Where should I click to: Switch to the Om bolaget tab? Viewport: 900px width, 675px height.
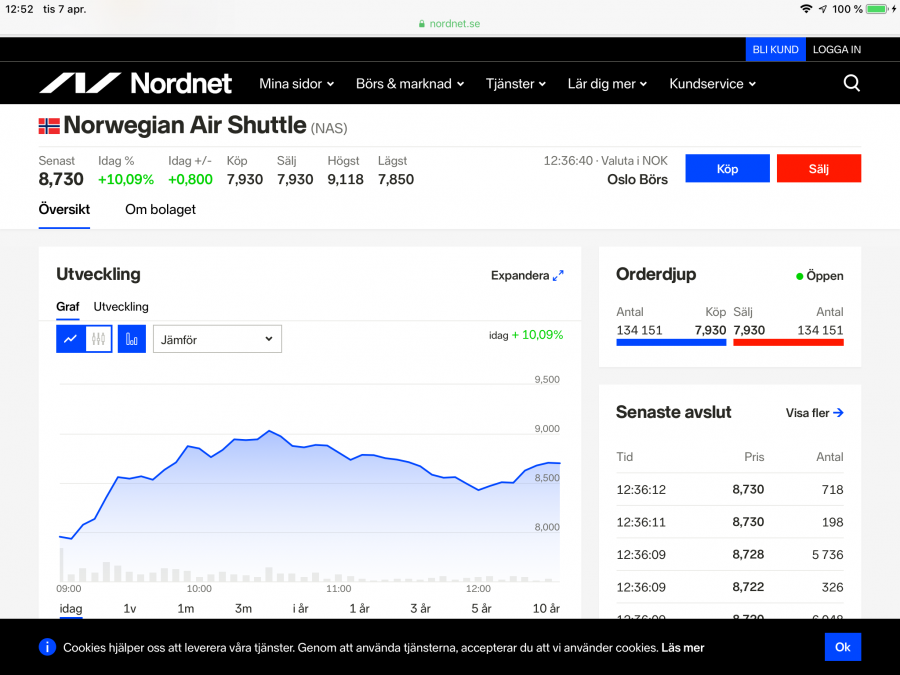pyautogui.click(x=160, y=209)
